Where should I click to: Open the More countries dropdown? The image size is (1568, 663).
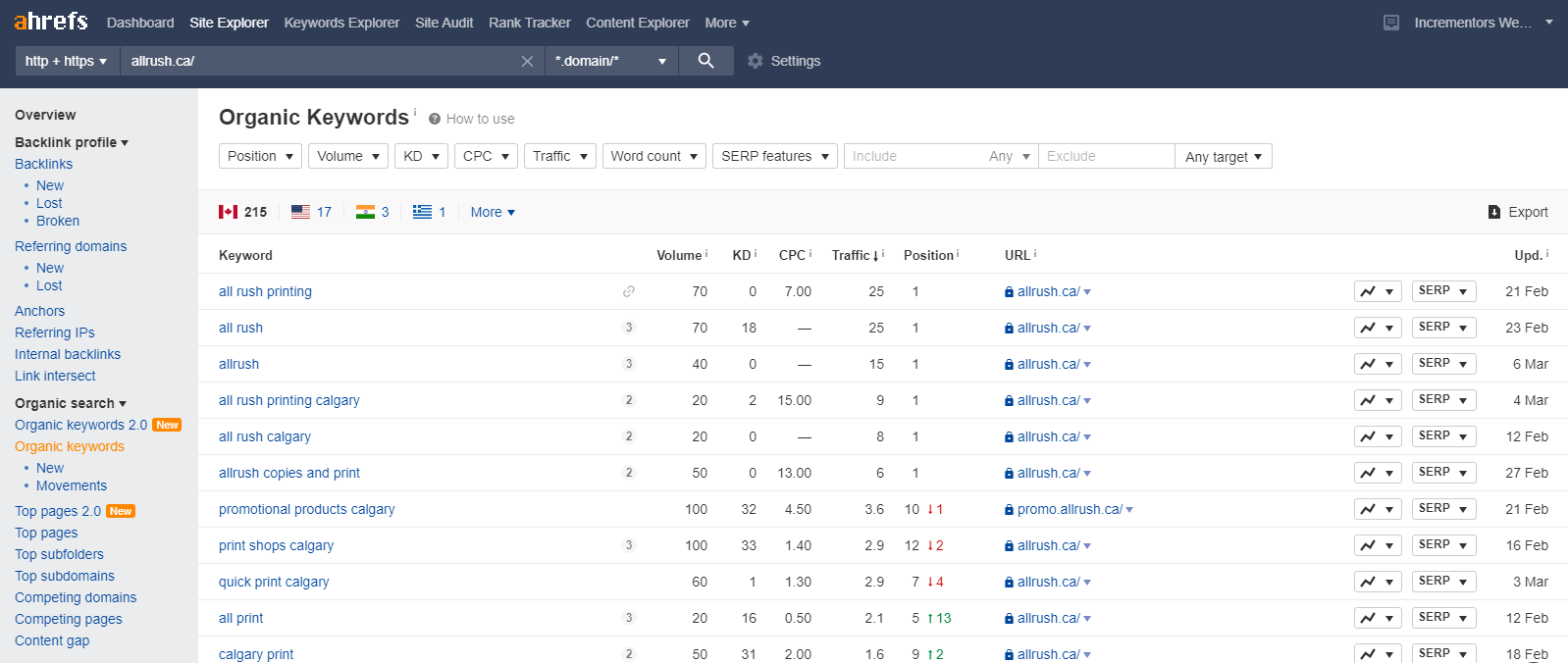pyautogui.click(x=493, y=212)
